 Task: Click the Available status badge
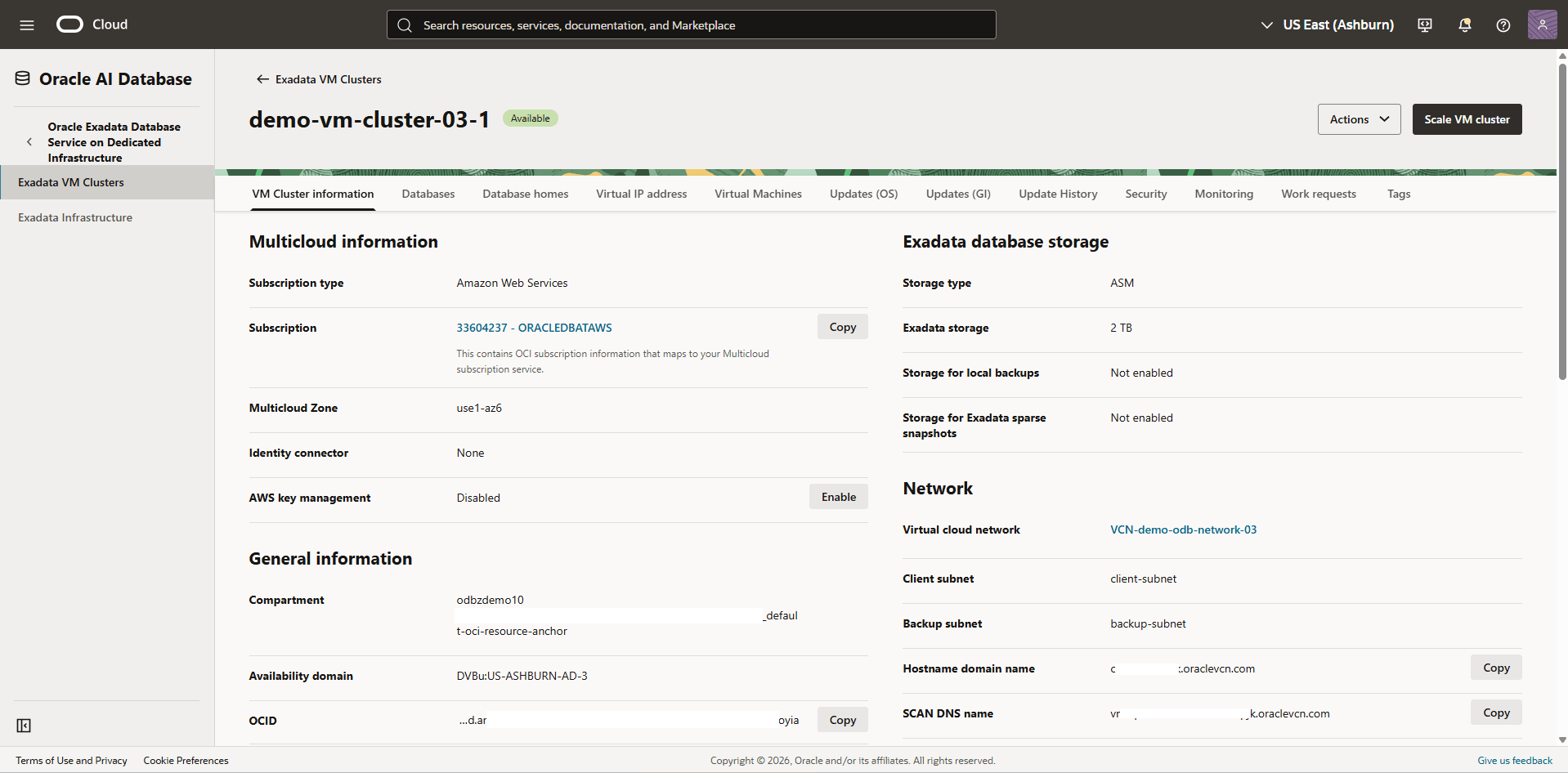pos(531,118)
